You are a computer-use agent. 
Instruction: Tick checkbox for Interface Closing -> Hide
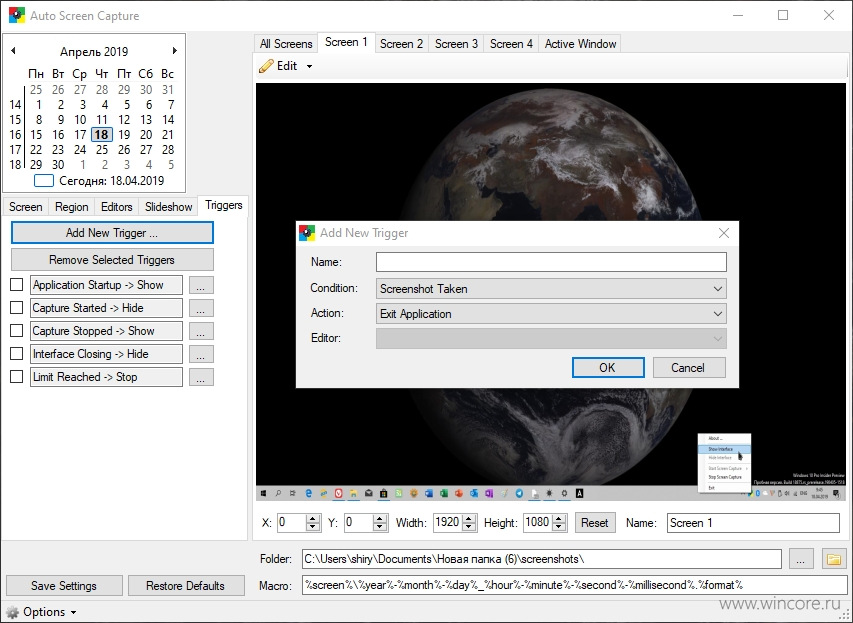17,353
